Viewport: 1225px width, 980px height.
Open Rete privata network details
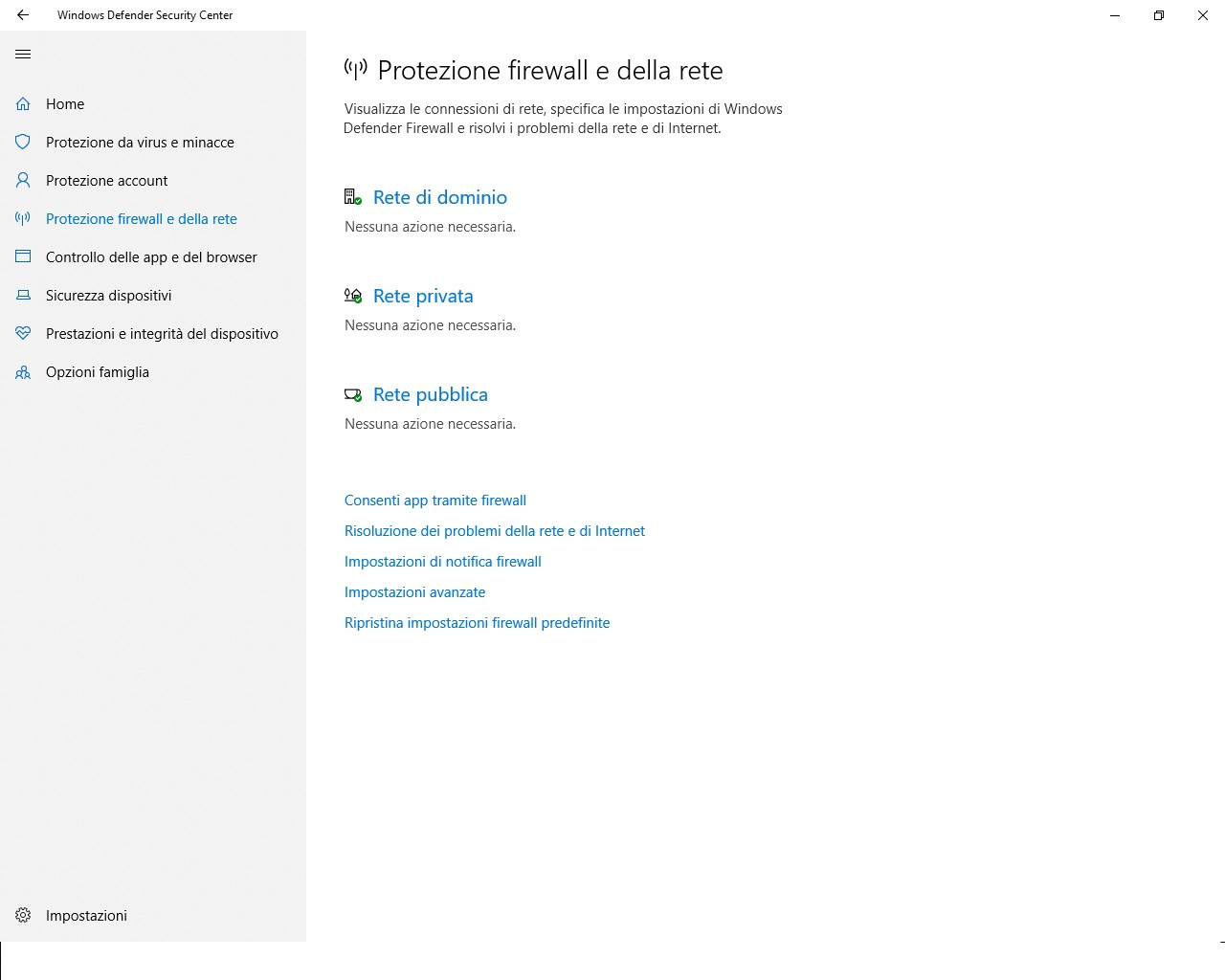pos(422,296)
